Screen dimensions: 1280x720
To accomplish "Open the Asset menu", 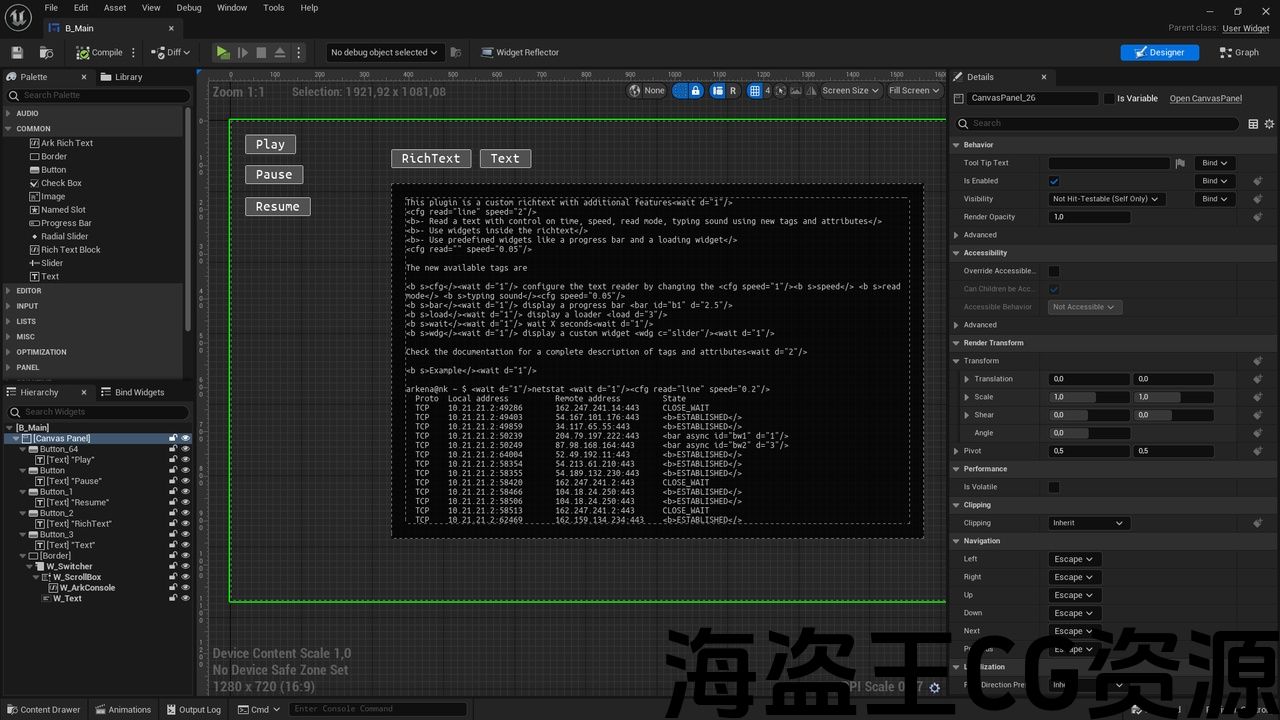I will tap(115, 8).
